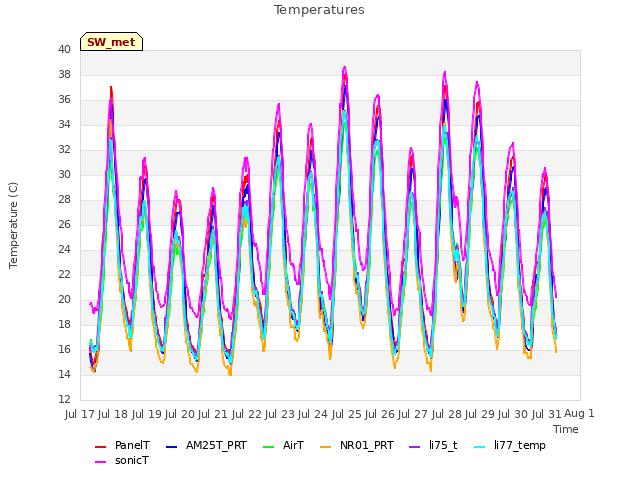Click the Jul 30 x-axis tick label
Viewport: 640px width, 480px height.
tap(513, 414)
